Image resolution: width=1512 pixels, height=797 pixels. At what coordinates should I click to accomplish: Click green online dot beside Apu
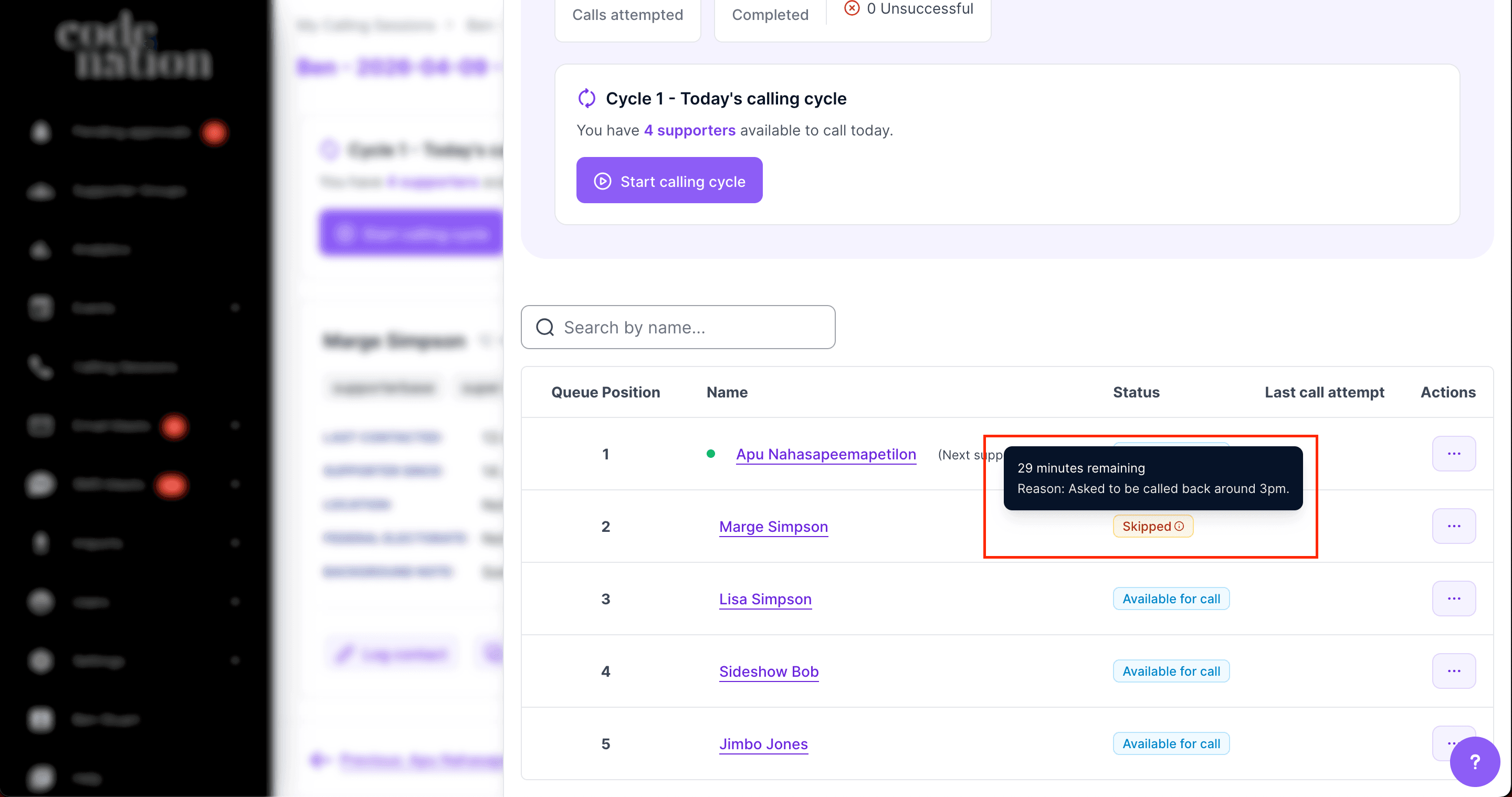click(710, 454)
